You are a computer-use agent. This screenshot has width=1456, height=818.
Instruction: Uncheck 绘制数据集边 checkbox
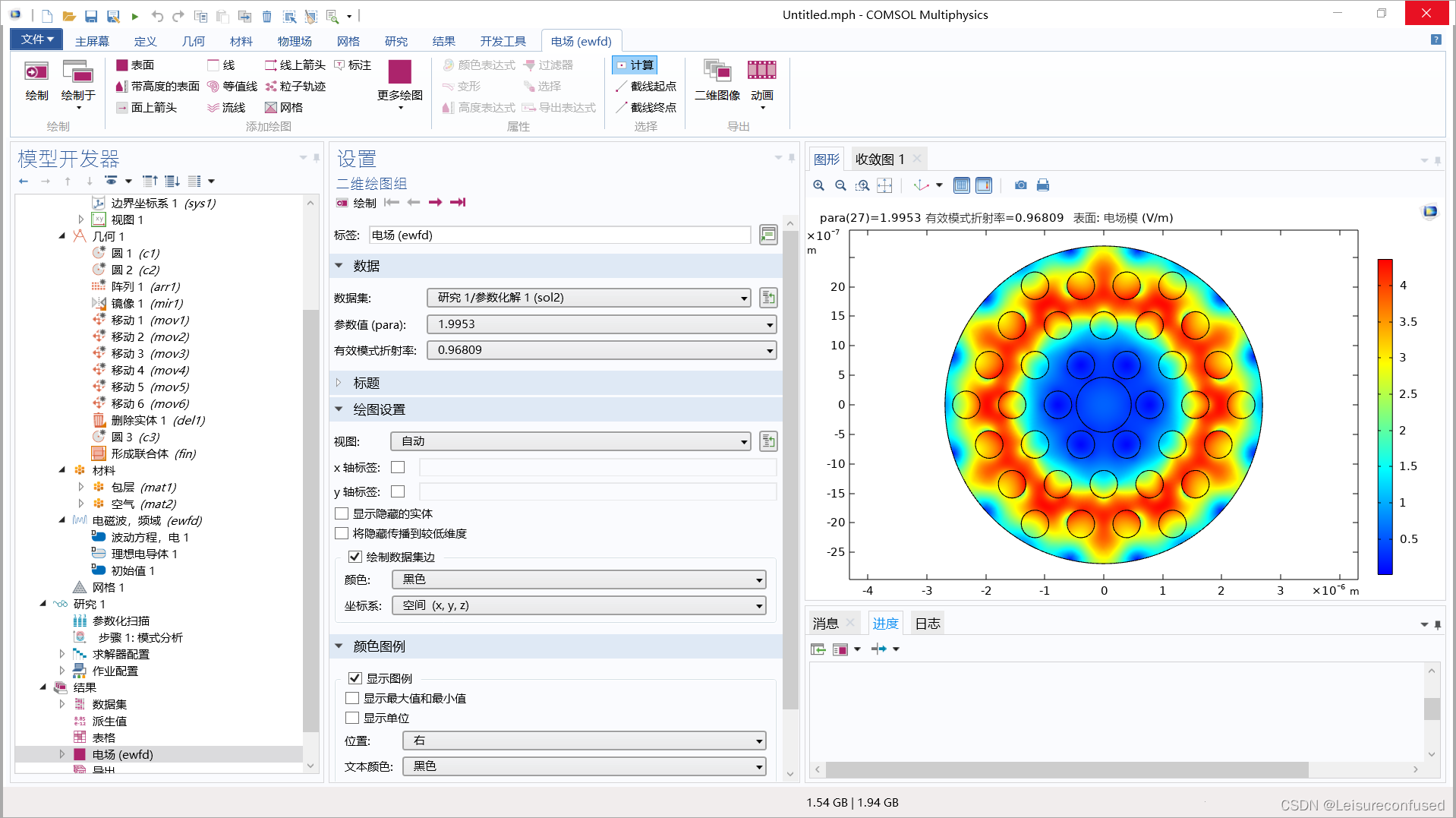(x=355, y=557)
